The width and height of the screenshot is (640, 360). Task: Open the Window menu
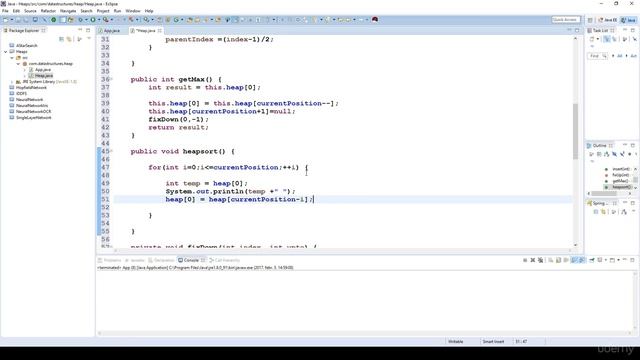coord(133,11)
